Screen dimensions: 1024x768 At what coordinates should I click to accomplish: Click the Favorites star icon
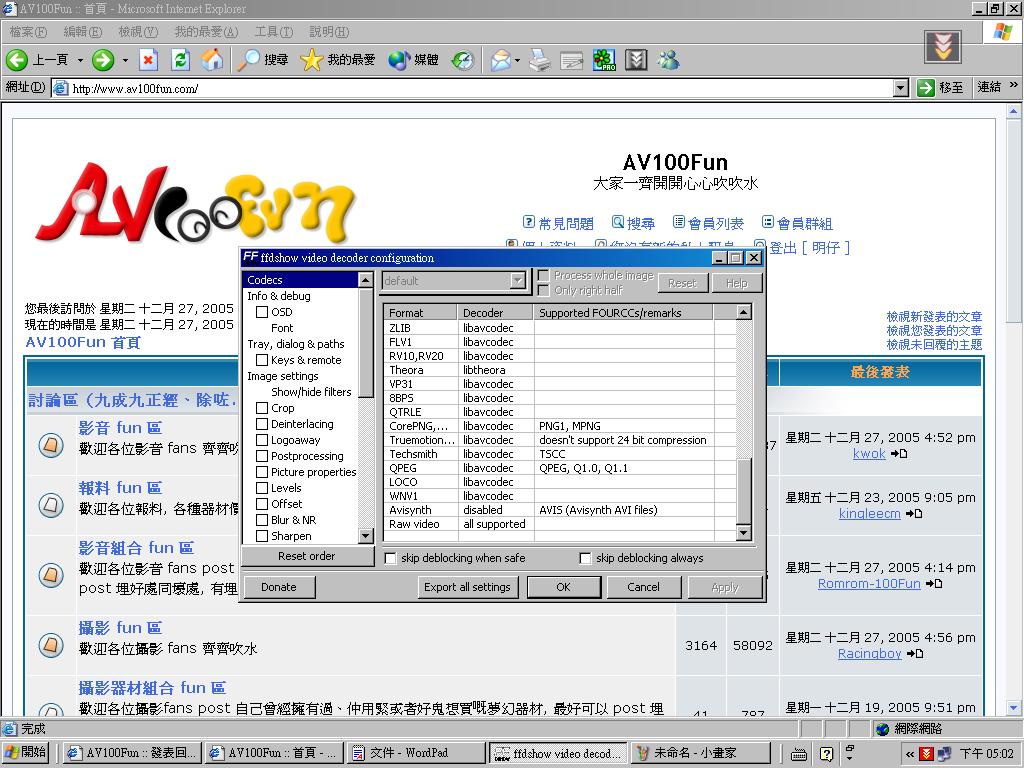click(311, 60)
